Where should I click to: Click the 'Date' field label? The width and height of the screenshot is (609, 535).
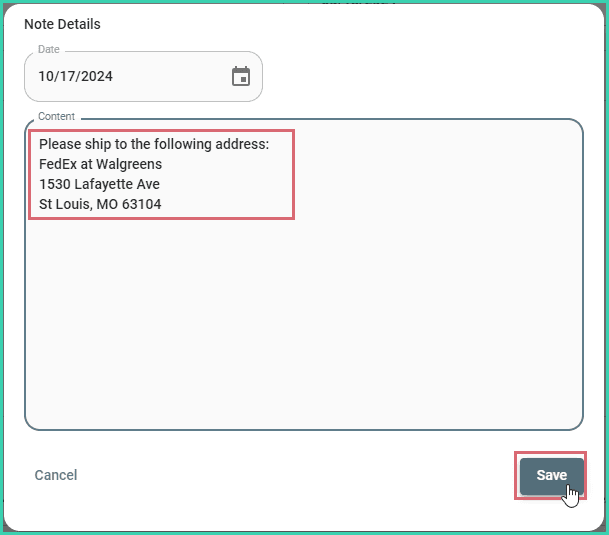[x=48, y=49]
